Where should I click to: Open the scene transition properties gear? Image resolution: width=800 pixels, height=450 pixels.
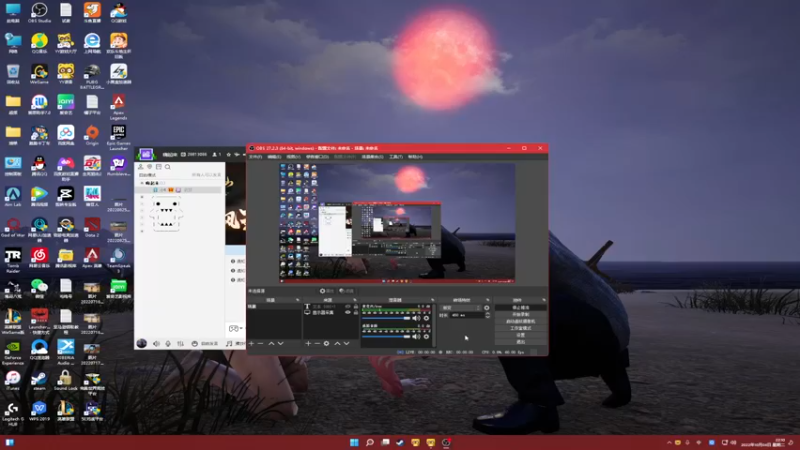pyautogui.click(x=486, y=308)
